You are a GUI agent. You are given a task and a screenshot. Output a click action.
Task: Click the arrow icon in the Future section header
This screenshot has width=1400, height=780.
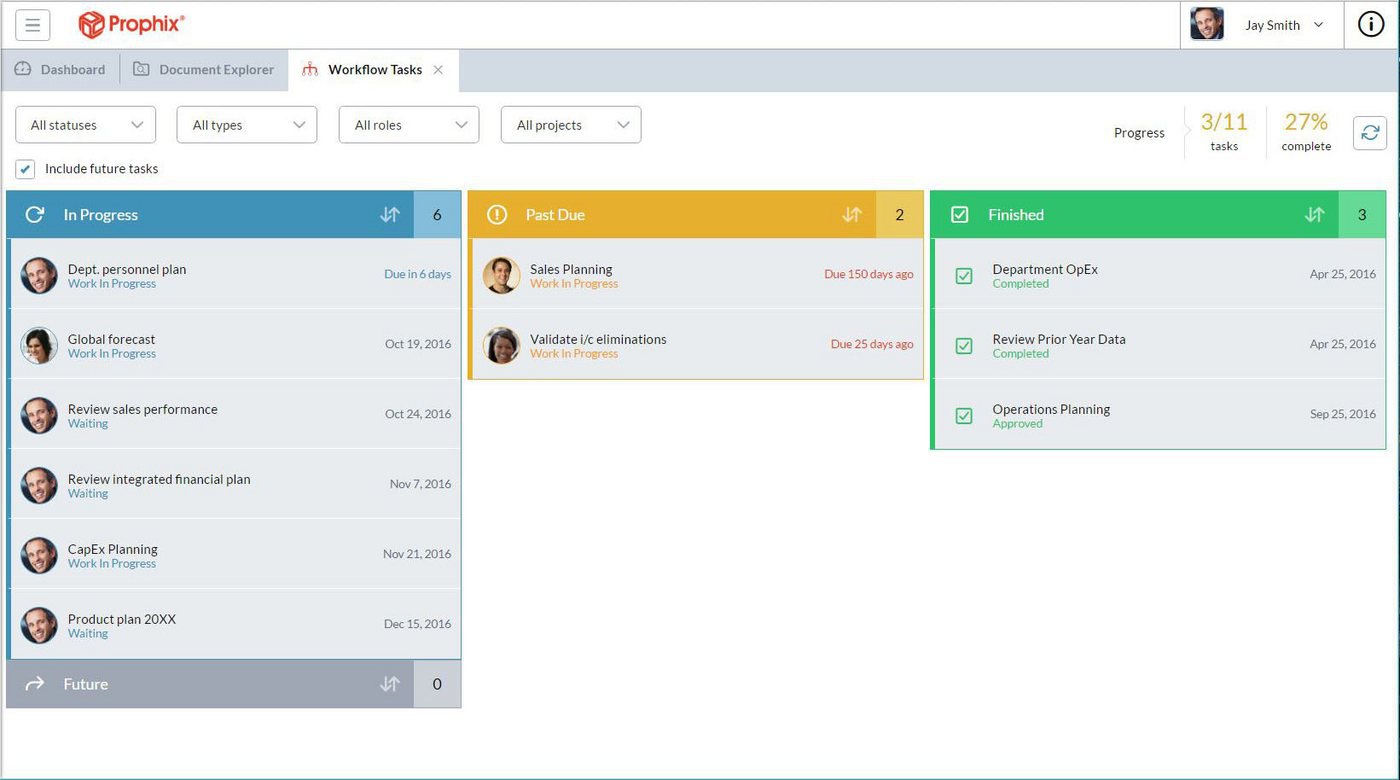tap(35, 684)
